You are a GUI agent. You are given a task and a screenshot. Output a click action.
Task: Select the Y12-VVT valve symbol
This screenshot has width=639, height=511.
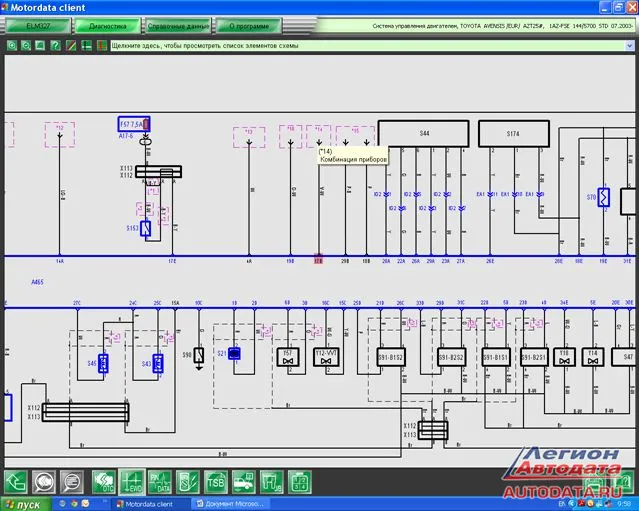pyautogui.click(x=325, y=357)
